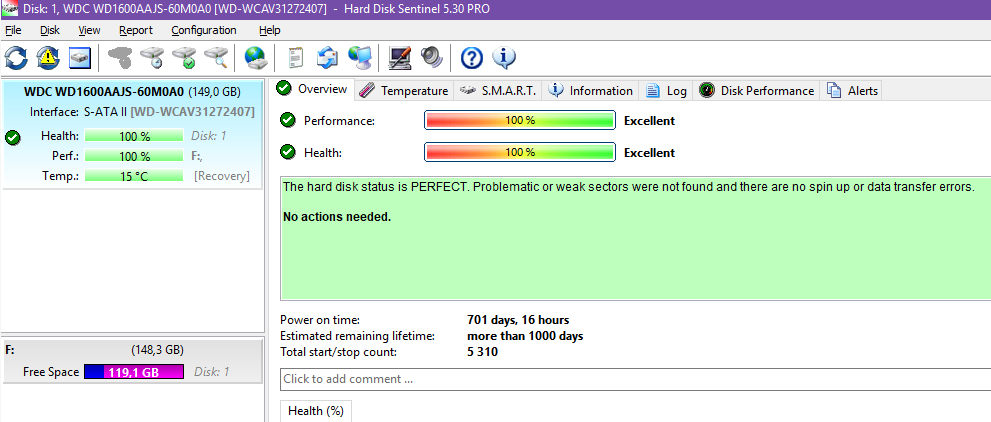Viewport: 991px width, 422px height.
Task: Click the Temp. 15 °C green bar
Action: 135,176
